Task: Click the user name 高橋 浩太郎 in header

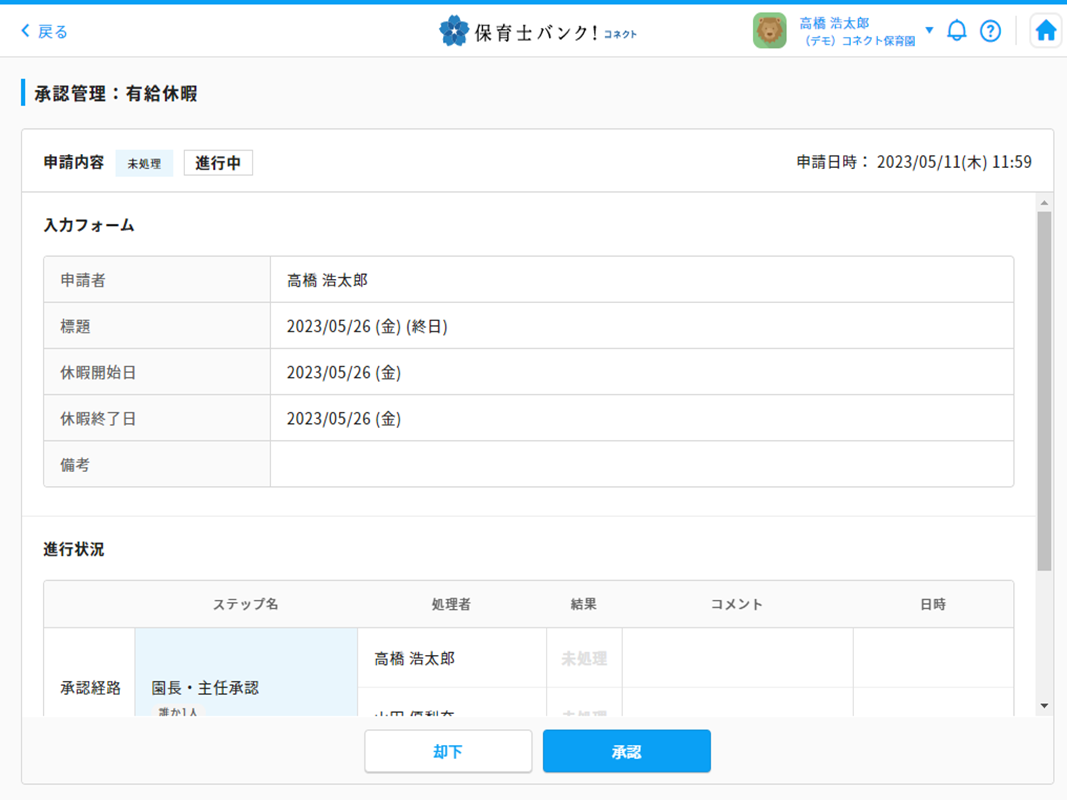Action: (x=834, y=23)
